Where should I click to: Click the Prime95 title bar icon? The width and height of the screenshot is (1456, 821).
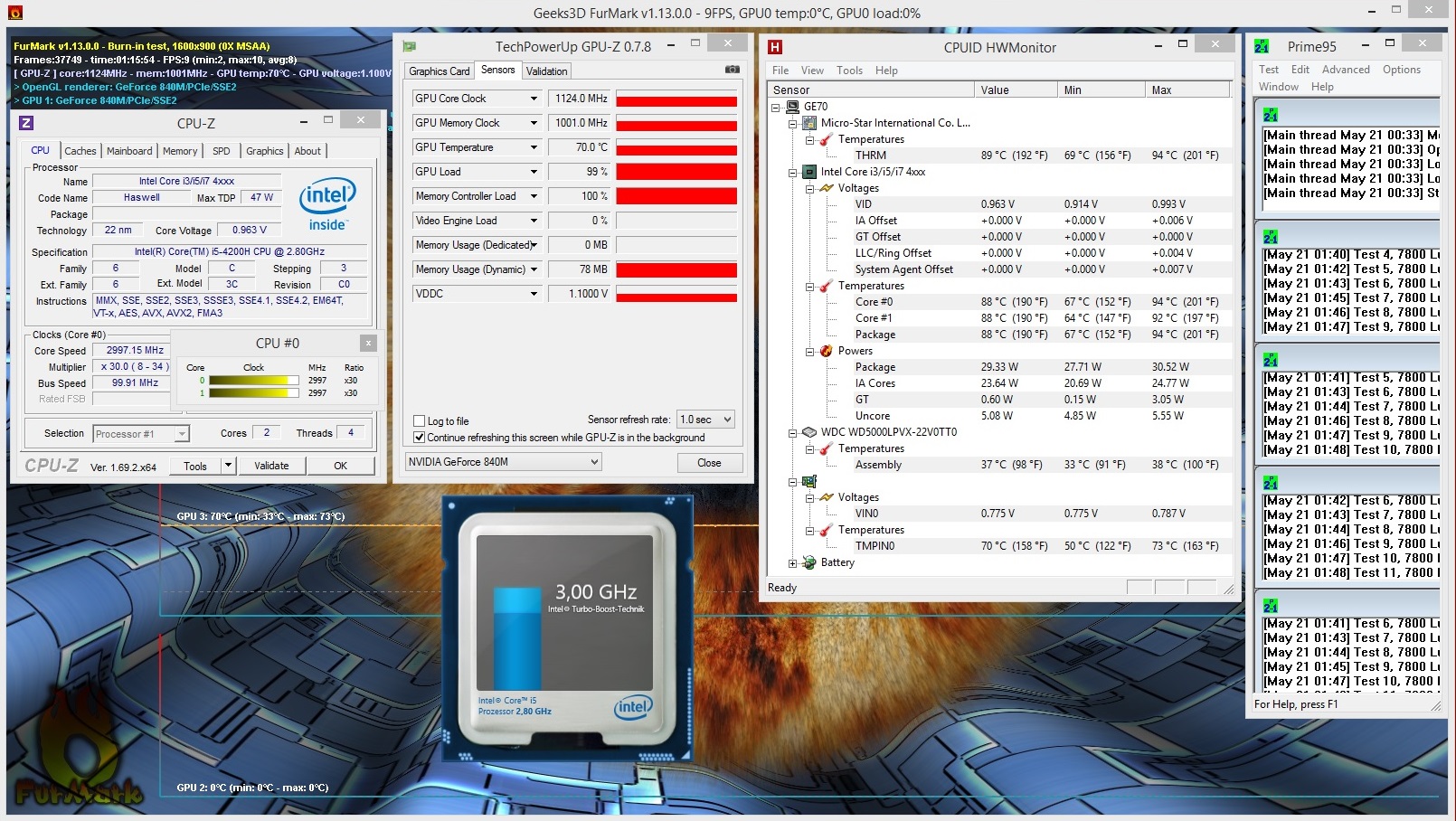(x=1262, y=46)
